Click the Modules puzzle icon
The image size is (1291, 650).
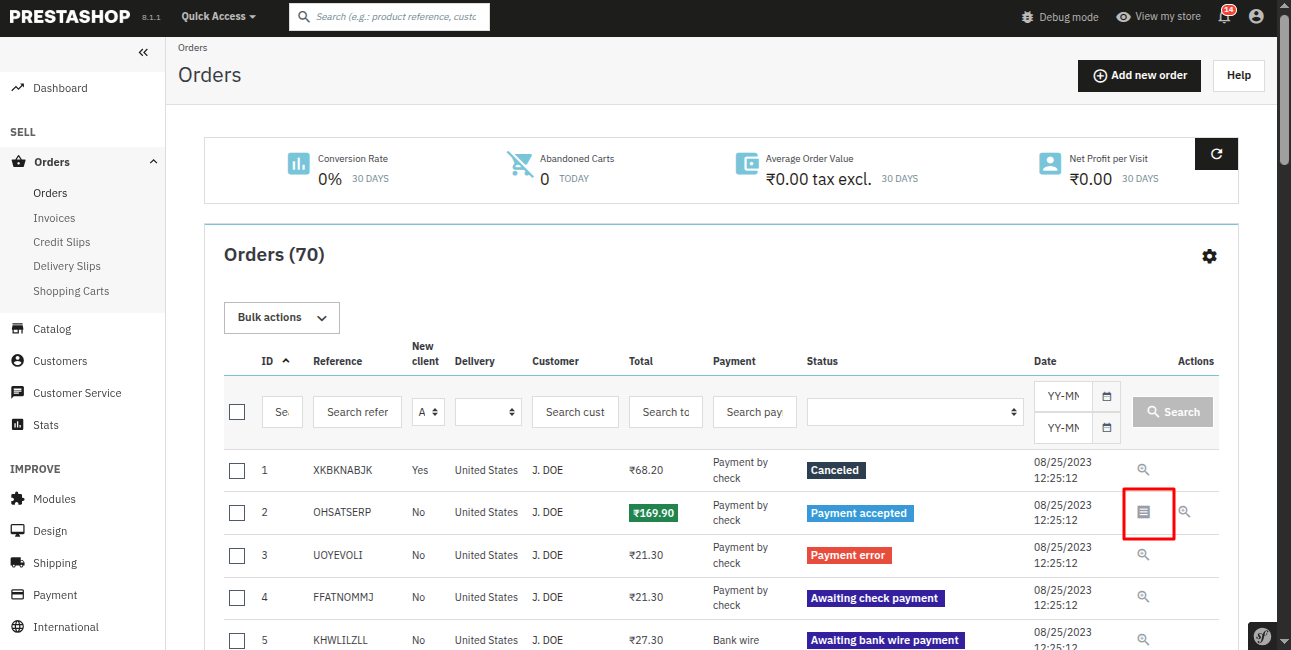(17, 499)
